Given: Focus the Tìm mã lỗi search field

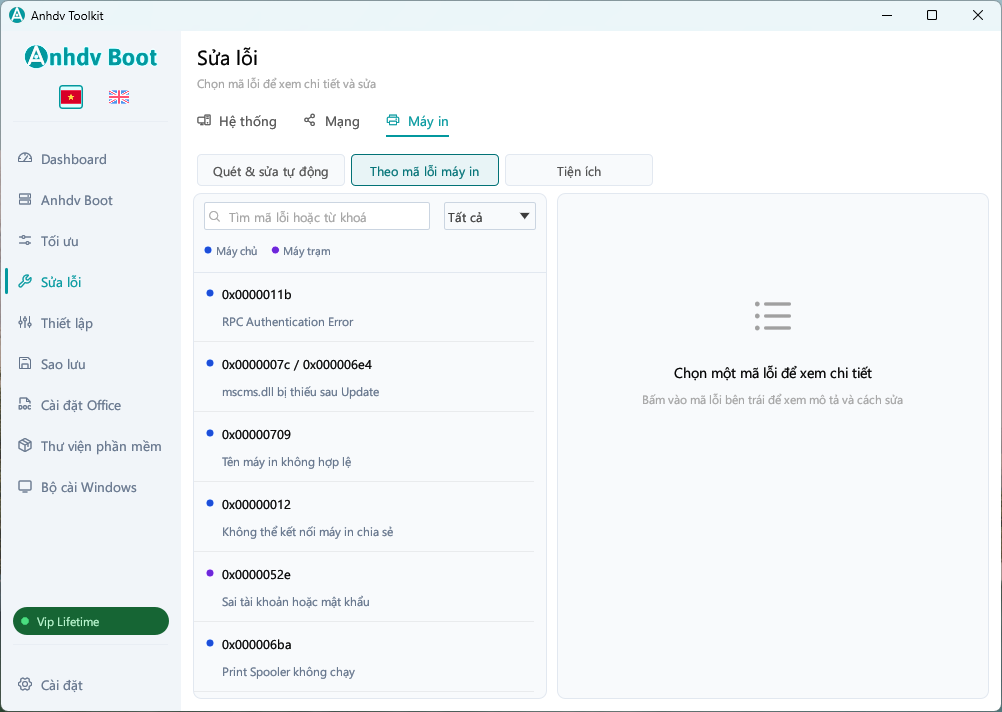Looking at the screenshot, I should coord(317,217).
